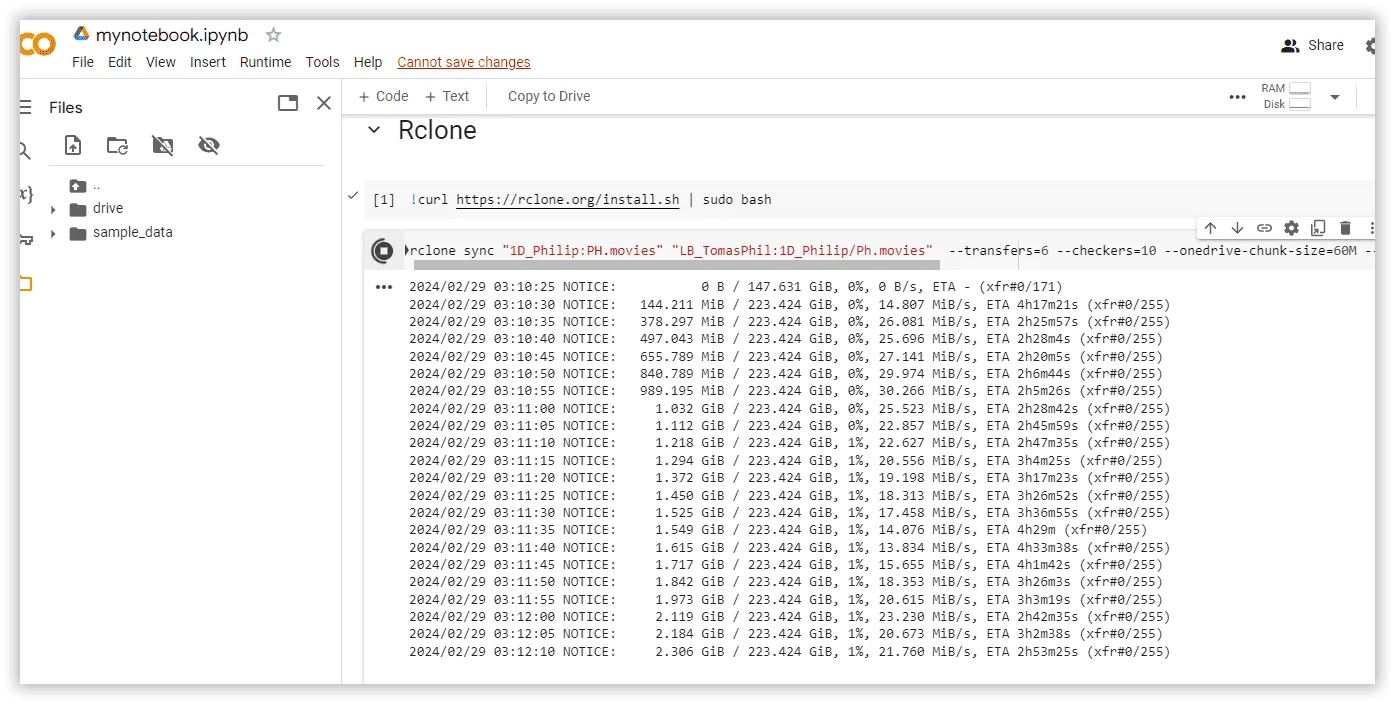Viewport: 1395px width, 704px height.
Task: Open the variables {x} sidebar icon
Action: coord(25,194)
